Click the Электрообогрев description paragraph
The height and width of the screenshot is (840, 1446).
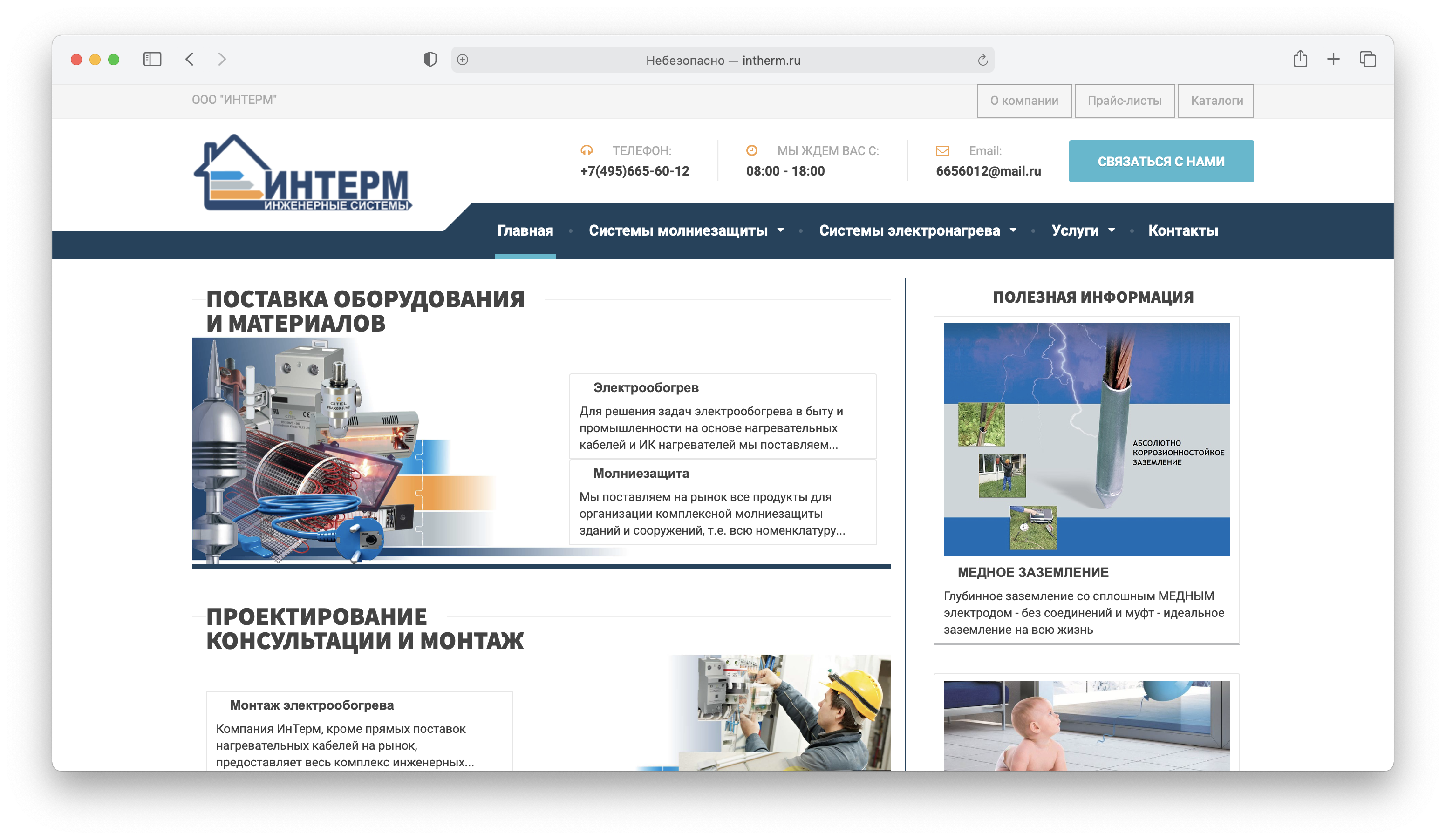coord(711,428)
